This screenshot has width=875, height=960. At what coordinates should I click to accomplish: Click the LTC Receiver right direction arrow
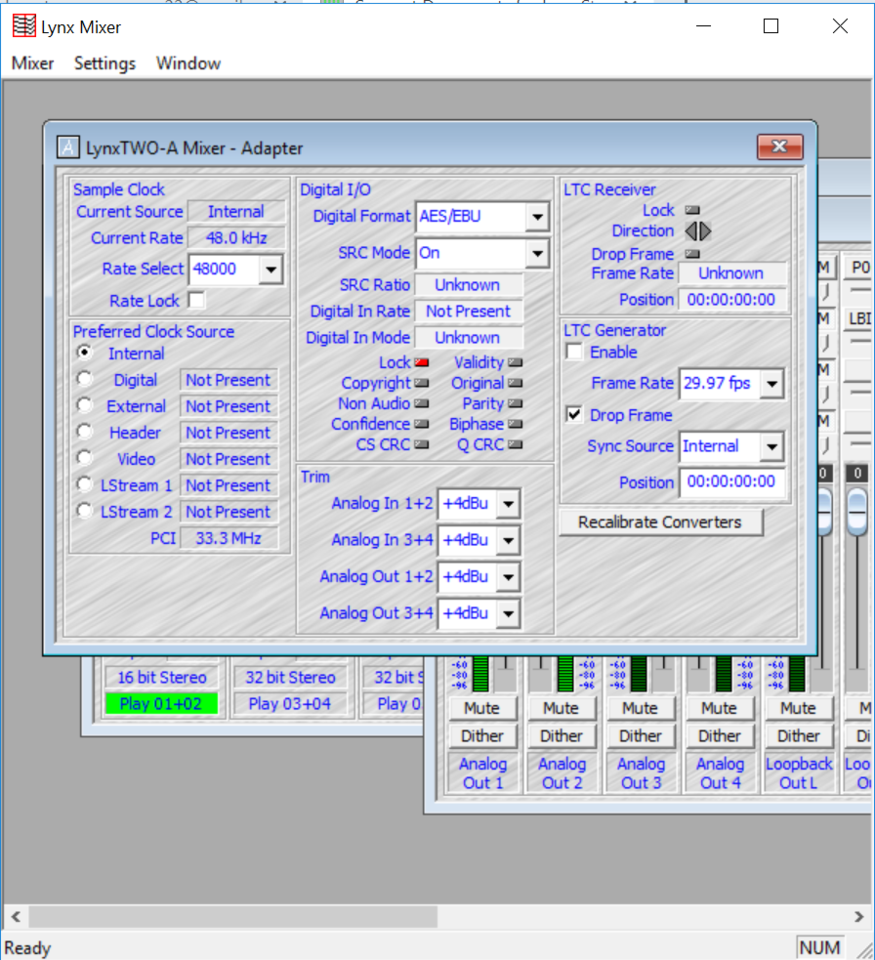(705, 231)
